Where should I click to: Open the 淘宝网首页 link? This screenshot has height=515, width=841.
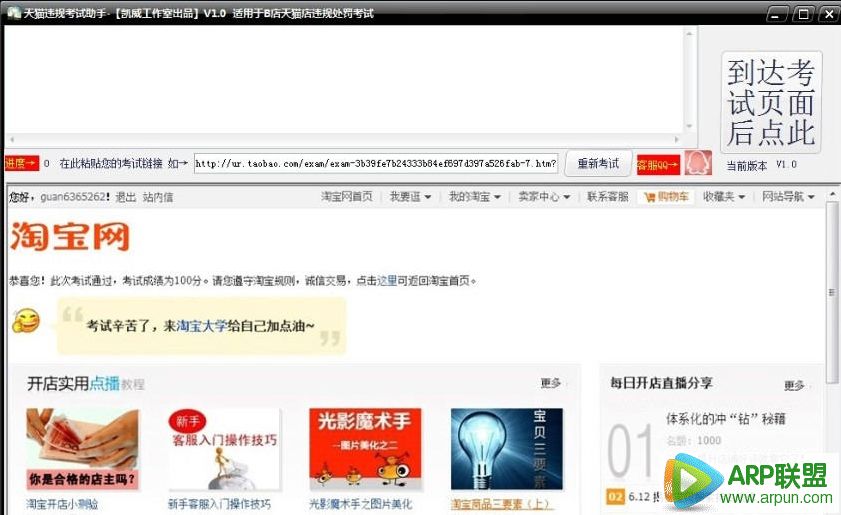[346, 197]
